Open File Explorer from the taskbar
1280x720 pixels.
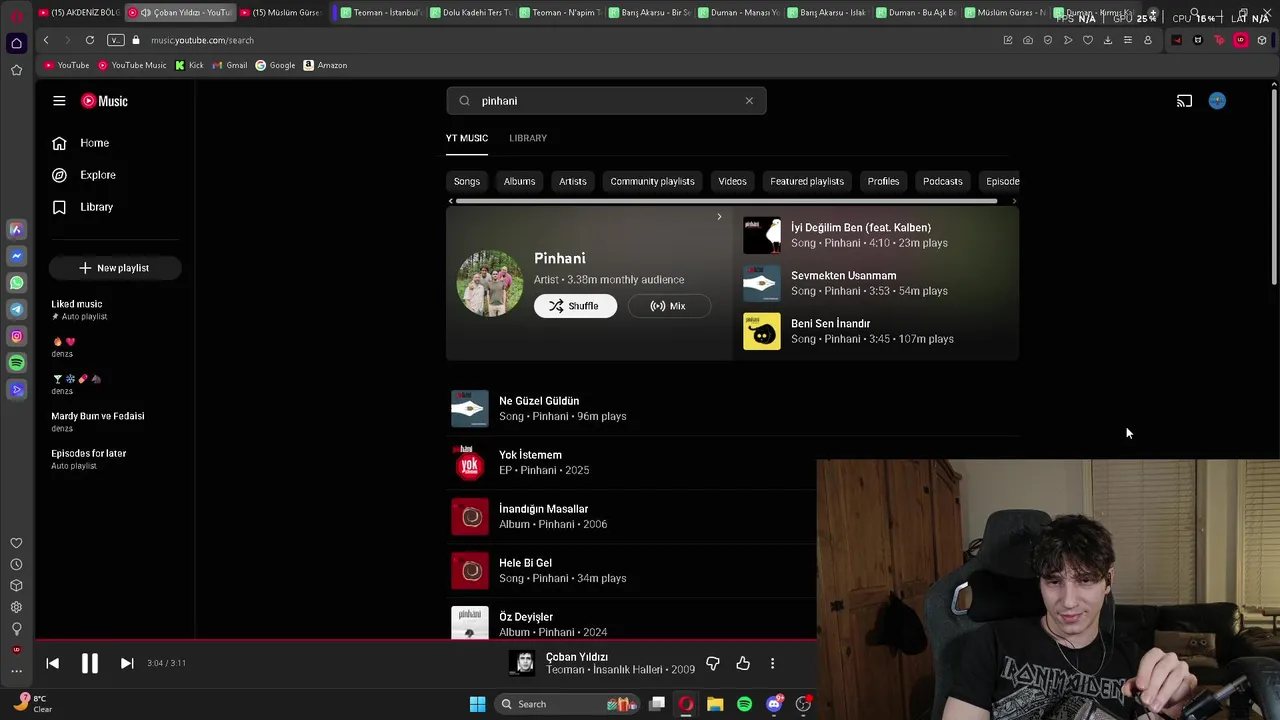[715, 704]
